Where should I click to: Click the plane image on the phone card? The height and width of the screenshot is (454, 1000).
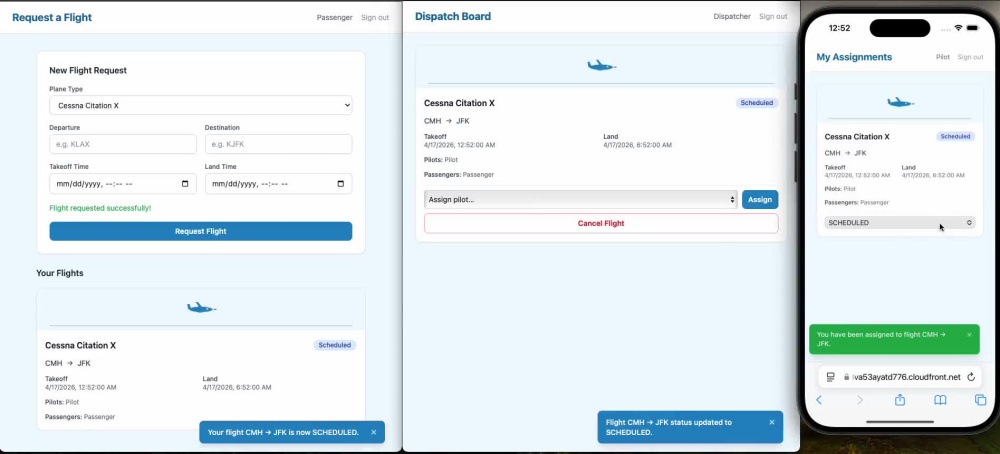click(900, 103)
